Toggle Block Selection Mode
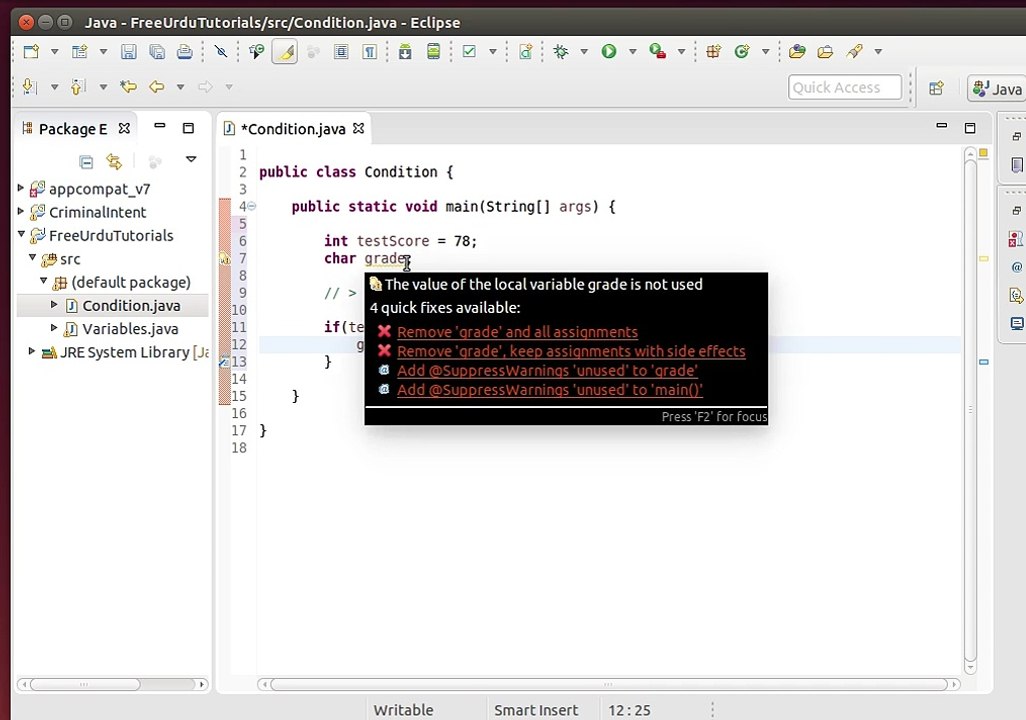The width and height of the screenshot is (1026, 720). point(341,51)
